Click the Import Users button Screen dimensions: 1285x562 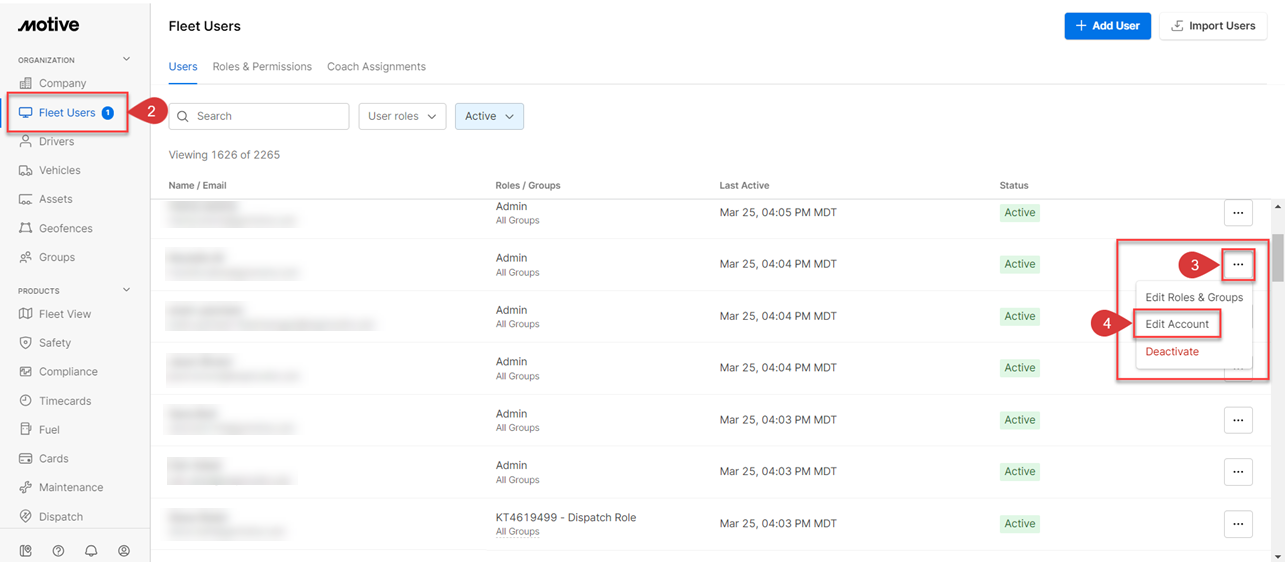point(1213,26)
